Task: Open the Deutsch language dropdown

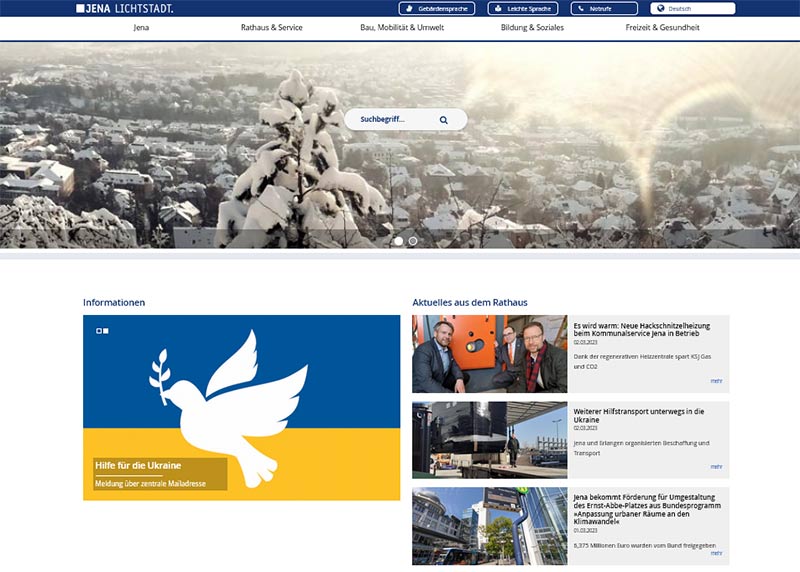Action: tap(692, 9)
